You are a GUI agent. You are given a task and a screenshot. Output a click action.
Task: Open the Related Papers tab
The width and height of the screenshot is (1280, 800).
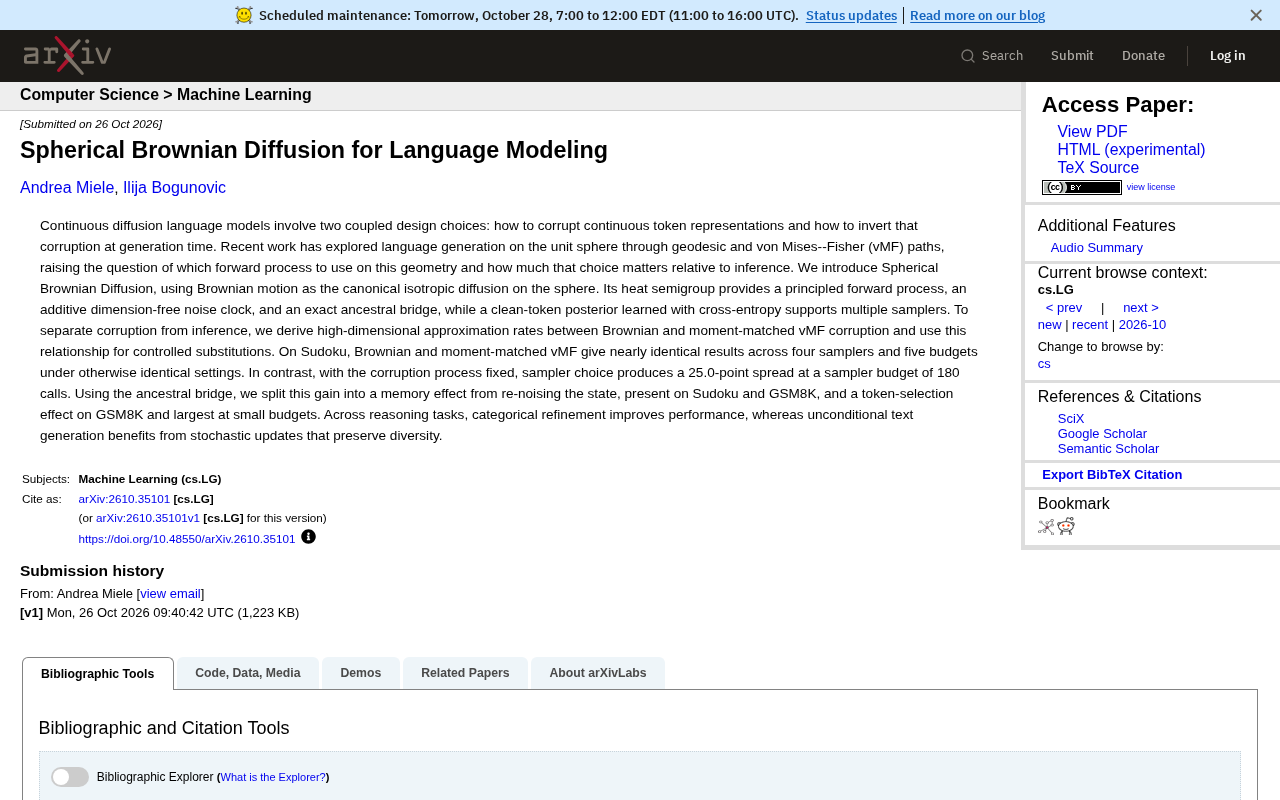(465, 673)
